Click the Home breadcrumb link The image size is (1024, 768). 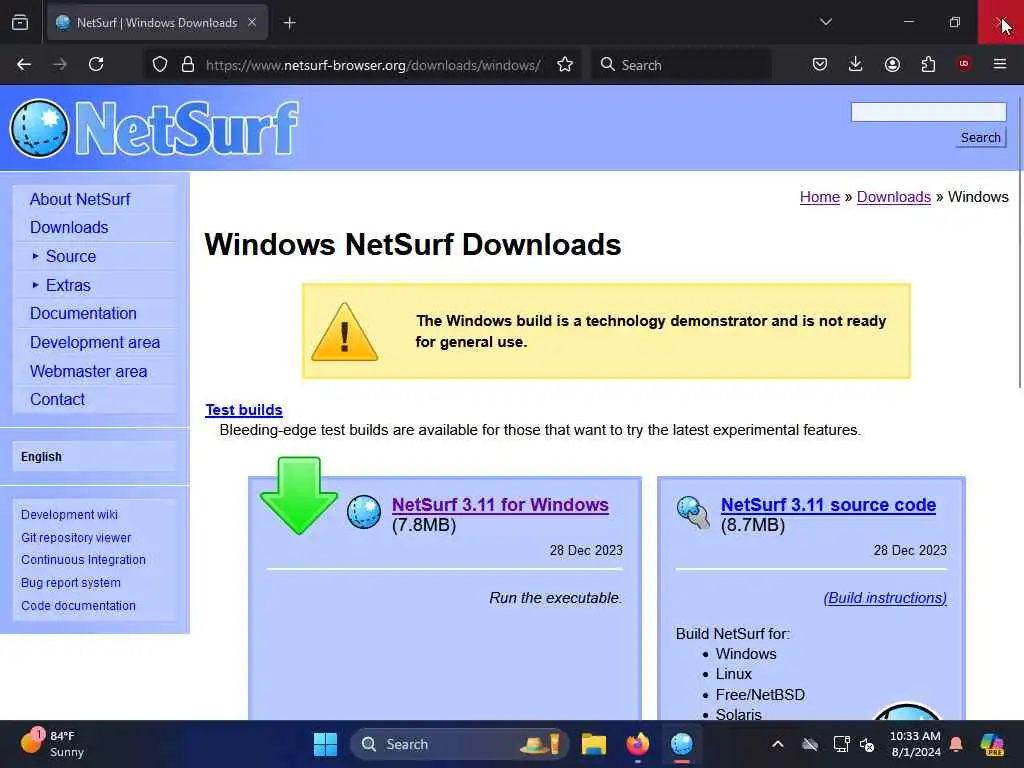point(820,197)
